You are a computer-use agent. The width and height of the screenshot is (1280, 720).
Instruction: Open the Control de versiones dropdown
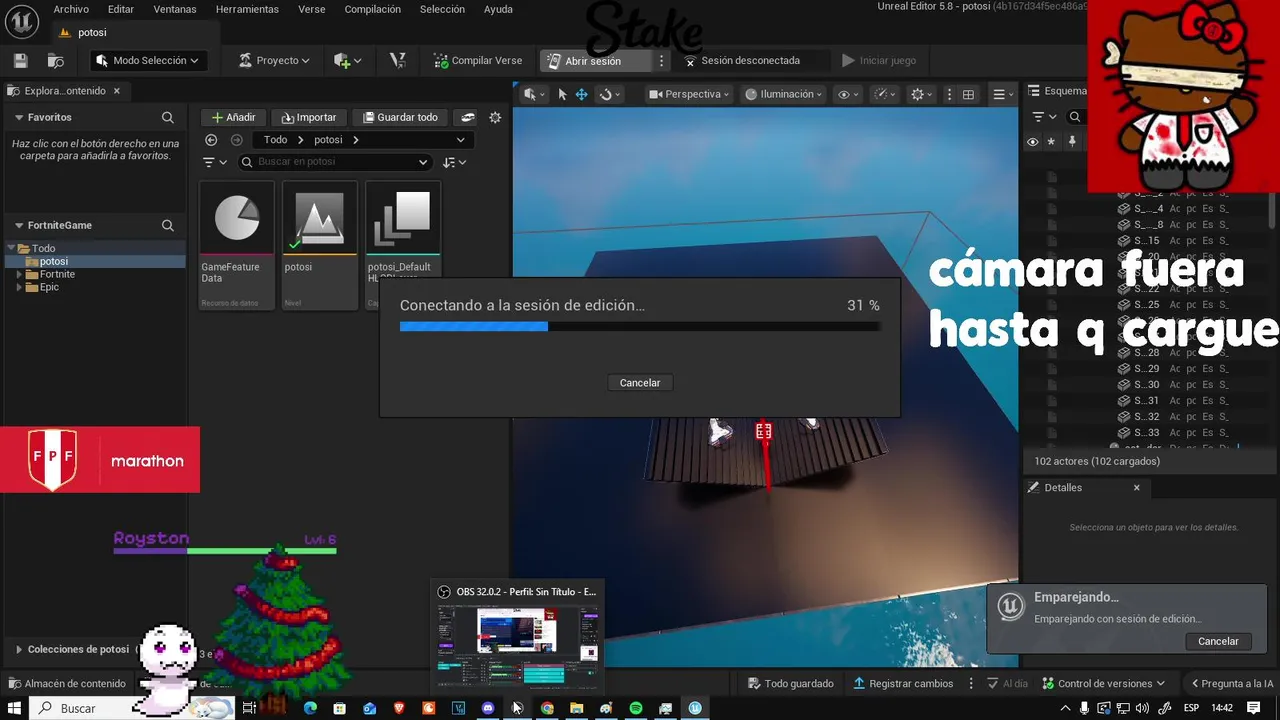point(1104,684)
